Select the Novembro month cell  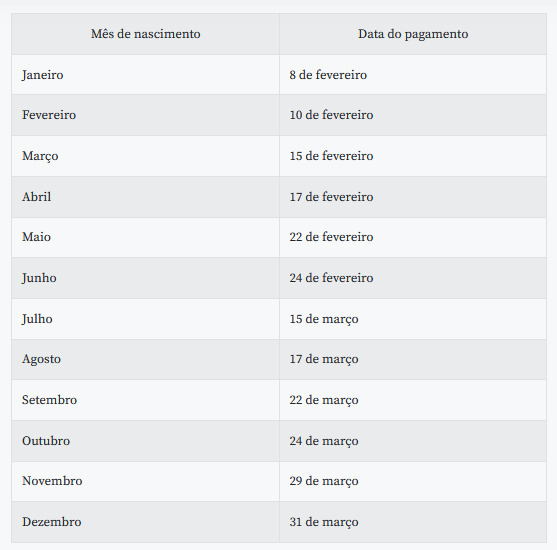pyautogui.click(x=145, y=481)
